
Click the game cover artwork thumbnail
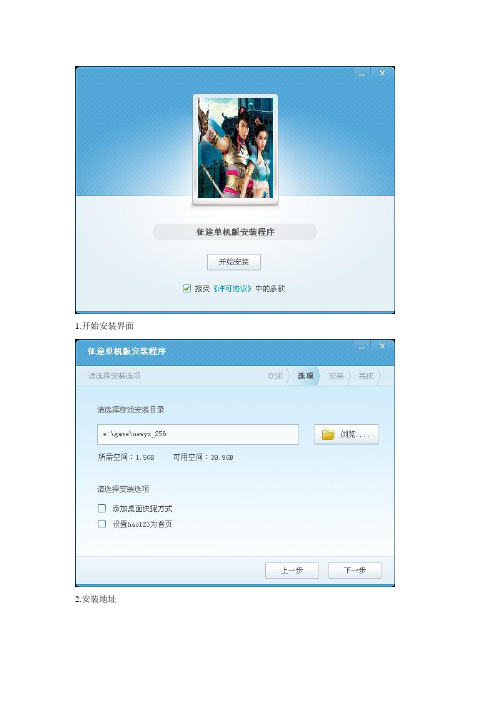235,148
